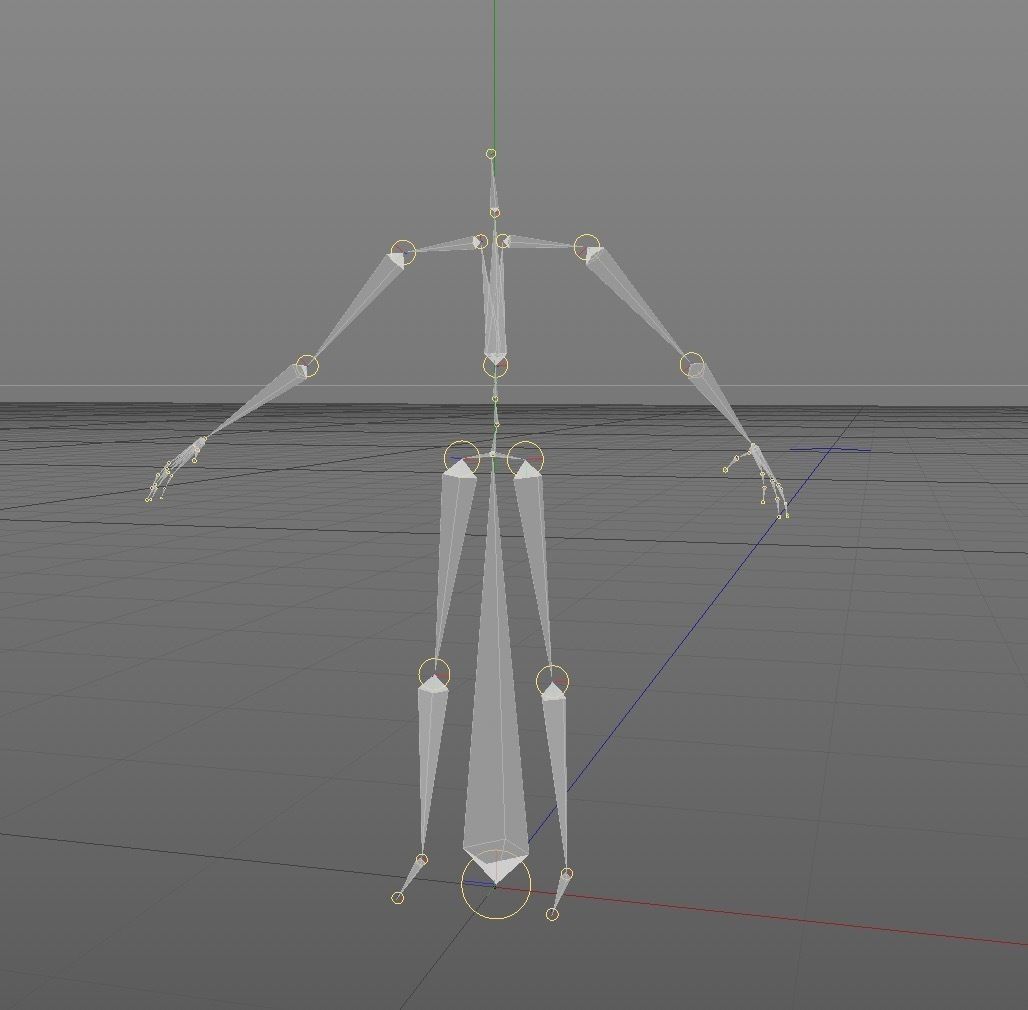Select the screen-left toe tip joint
1028x1010 pixels.
[397, 898]
